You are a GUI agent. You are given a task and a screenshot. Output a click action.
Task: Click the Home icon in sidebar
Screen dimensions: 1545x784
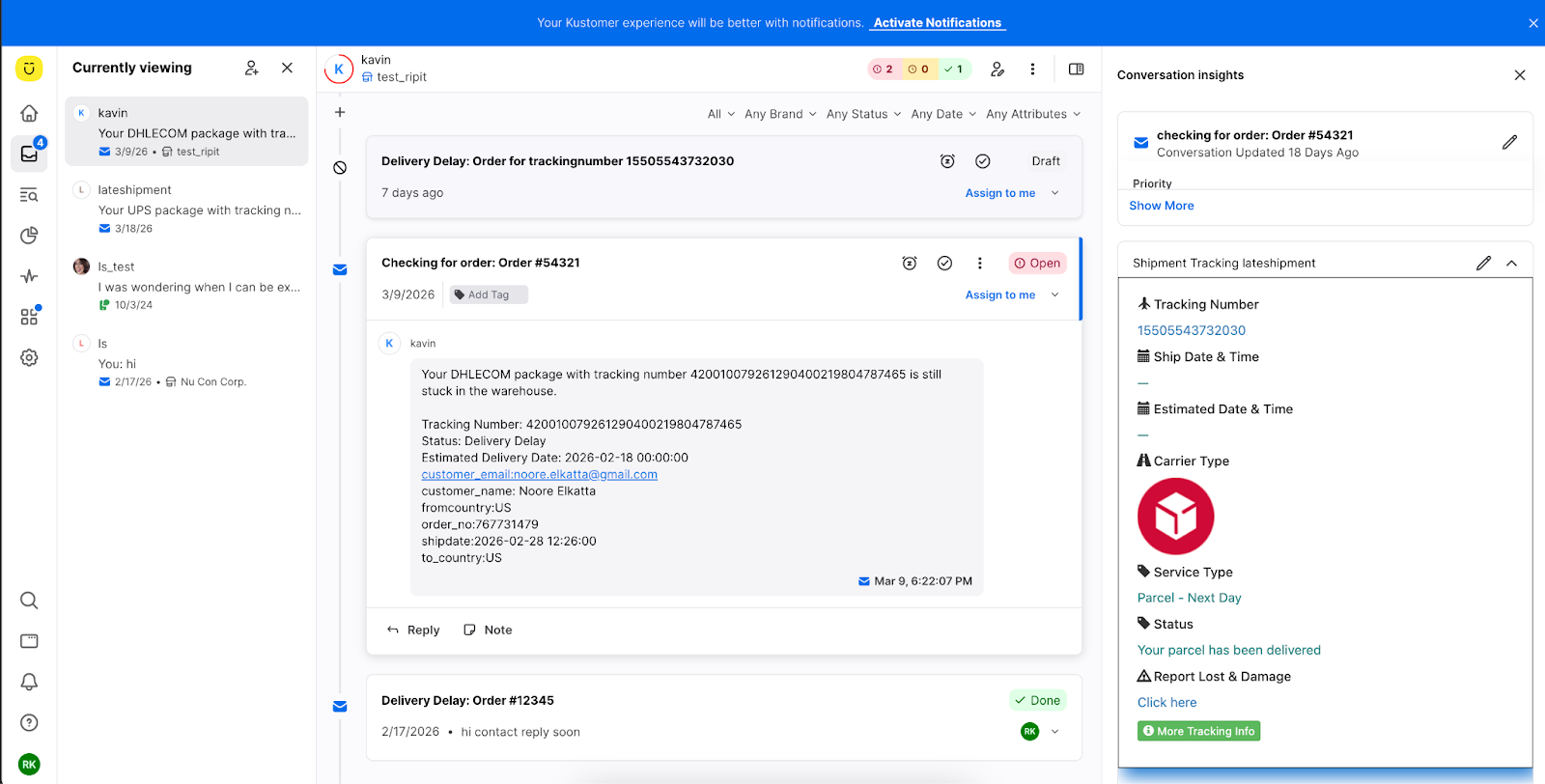[29, 113]
